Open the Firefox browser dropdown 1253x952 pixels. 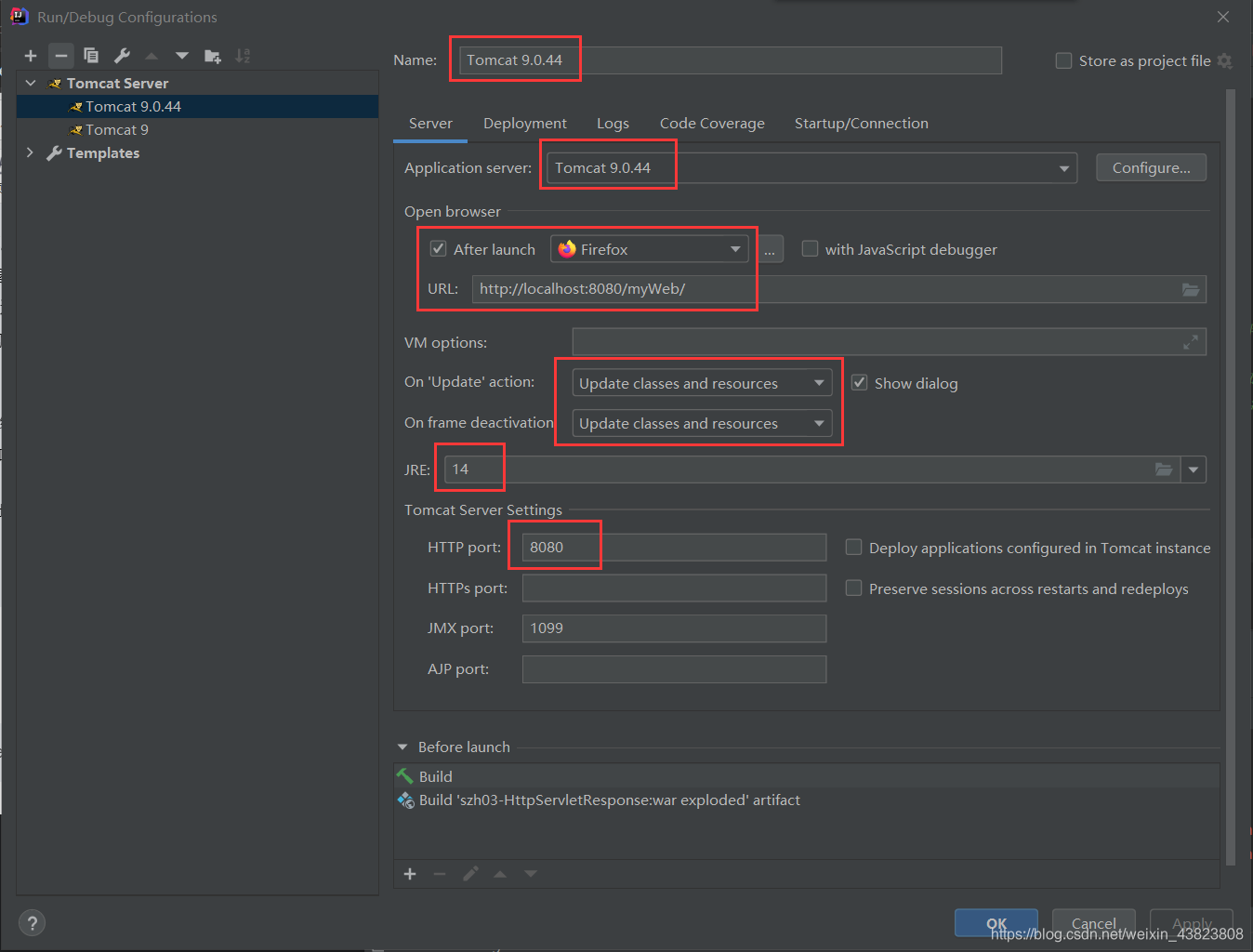coord(650,249)
